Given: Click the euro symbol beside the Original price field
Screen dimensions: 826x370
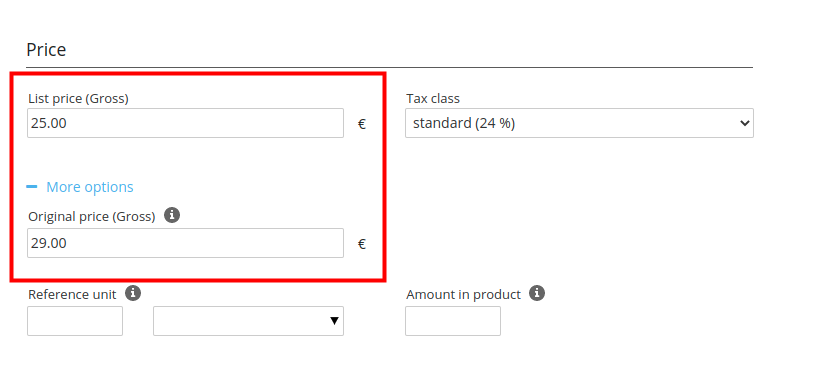Looking at the screenshot, I should [x=362, y=244].
